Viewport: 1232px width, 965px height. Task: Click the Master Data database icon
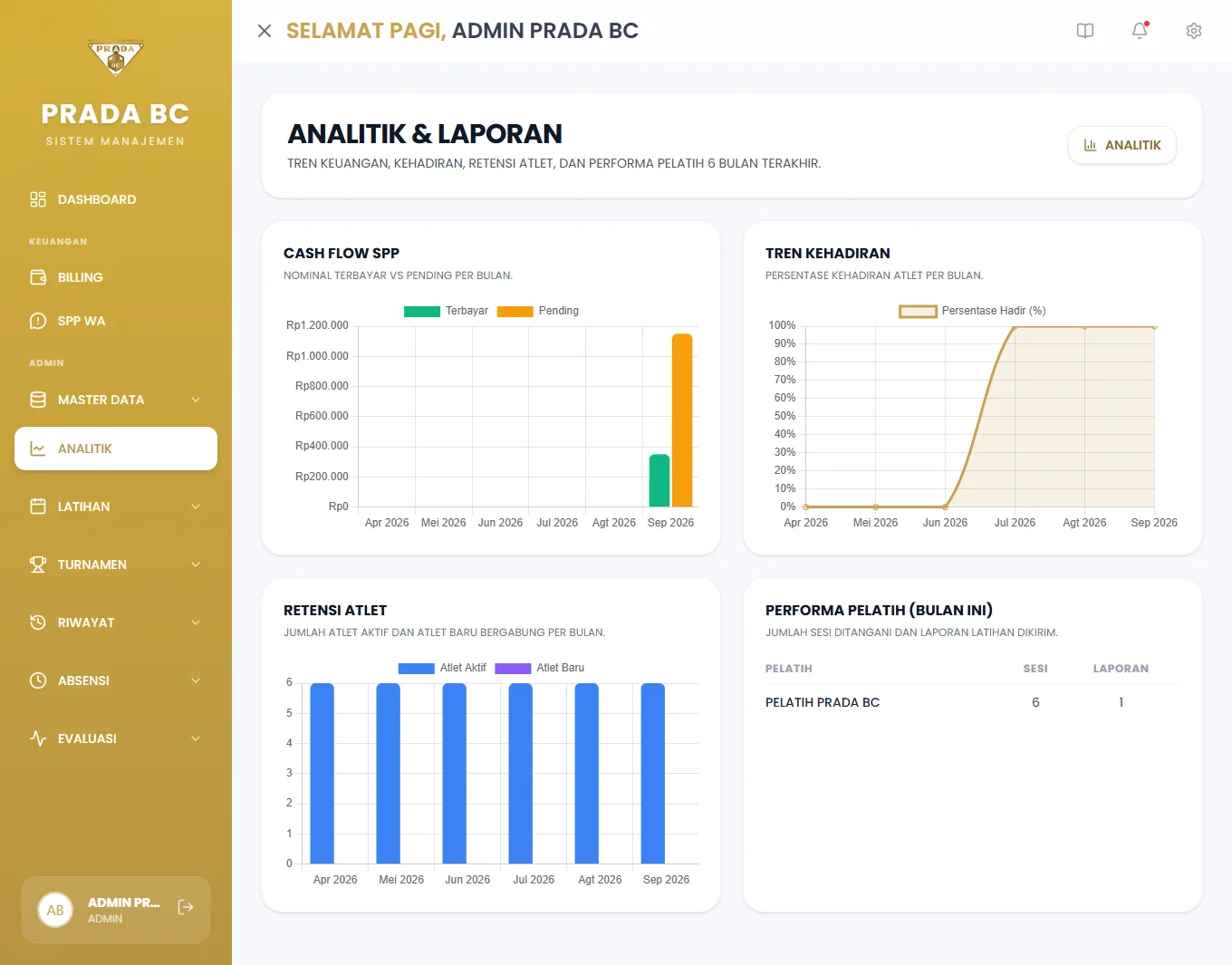[x=38, y=400]
